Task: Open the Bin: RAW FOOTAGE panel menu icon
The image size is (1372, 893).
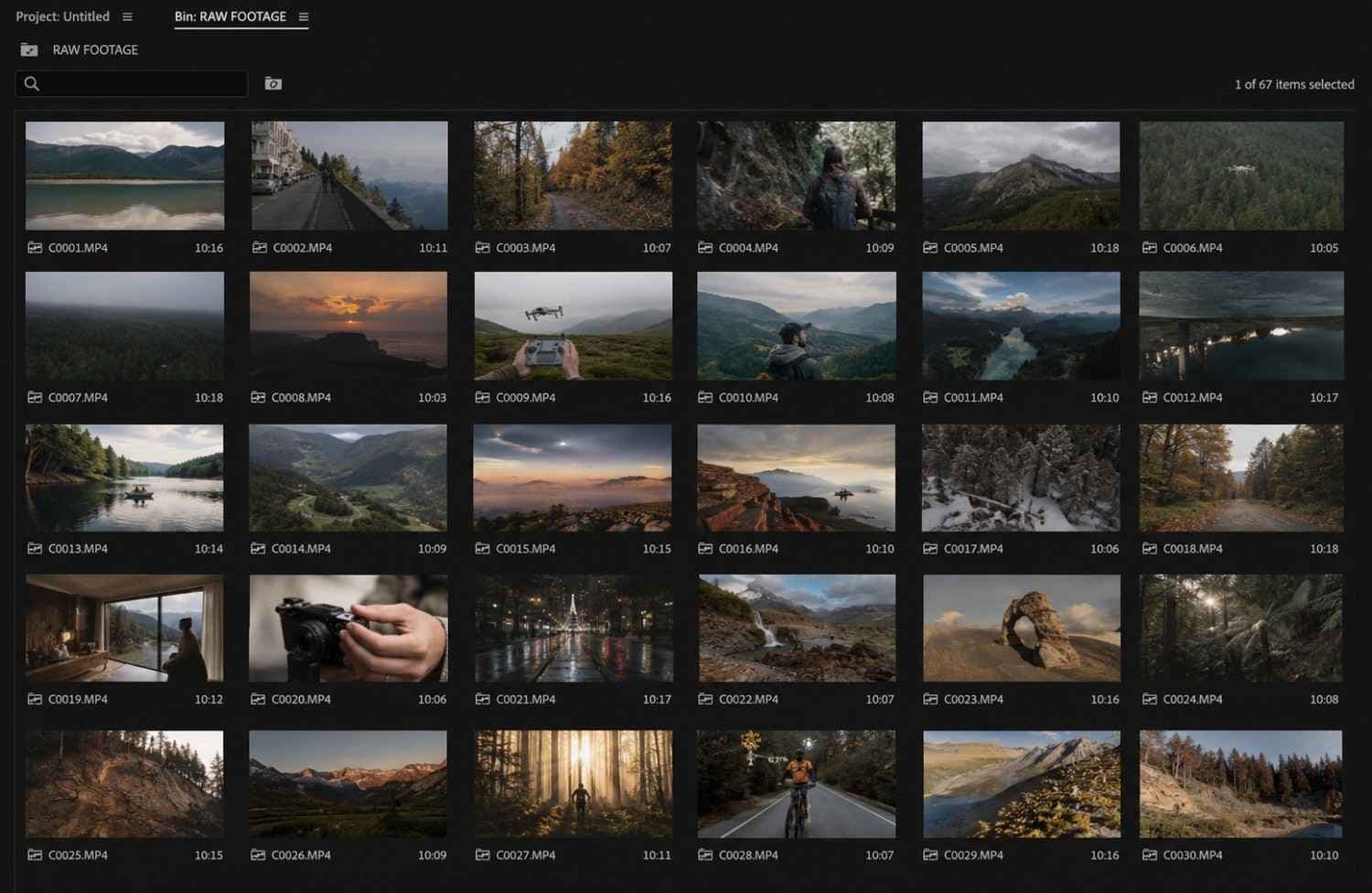Action: 304,16
